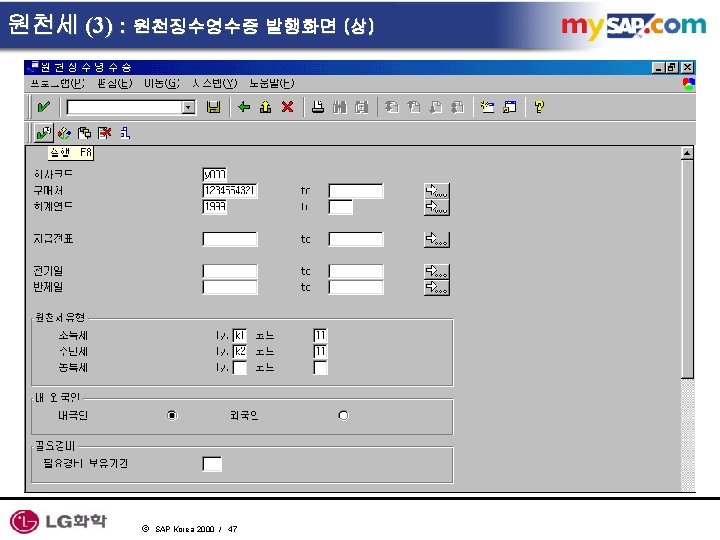Click the Create New Session icon
The image size is (720, 540).
coord(487,107)
